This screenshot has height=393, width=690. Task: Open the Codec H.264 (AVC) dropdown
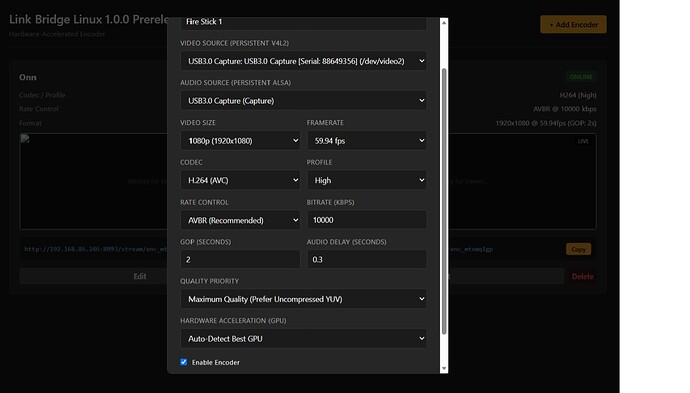(x=240, y=180)
